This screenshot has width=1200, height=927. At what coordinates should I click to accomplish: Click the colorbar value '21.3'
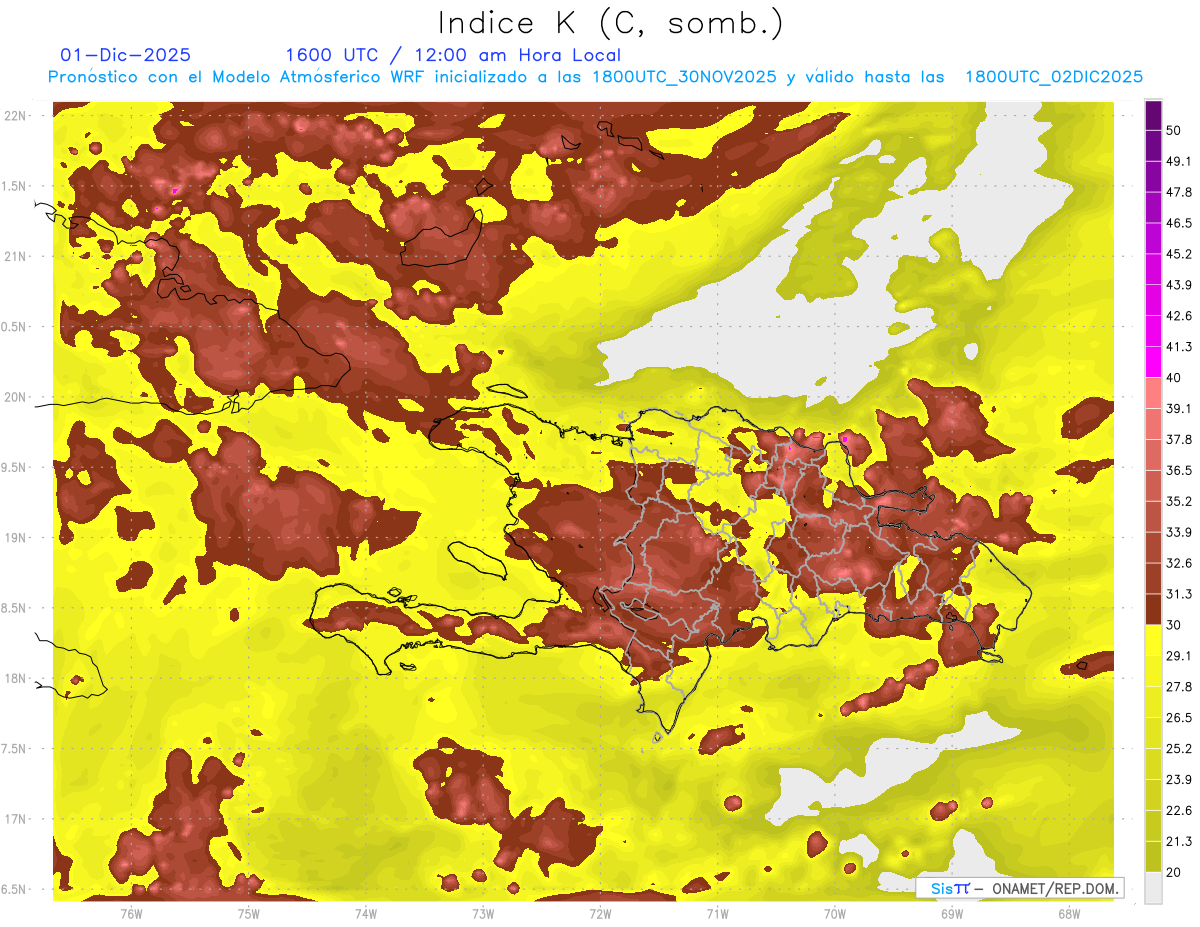pos(1179,841)
